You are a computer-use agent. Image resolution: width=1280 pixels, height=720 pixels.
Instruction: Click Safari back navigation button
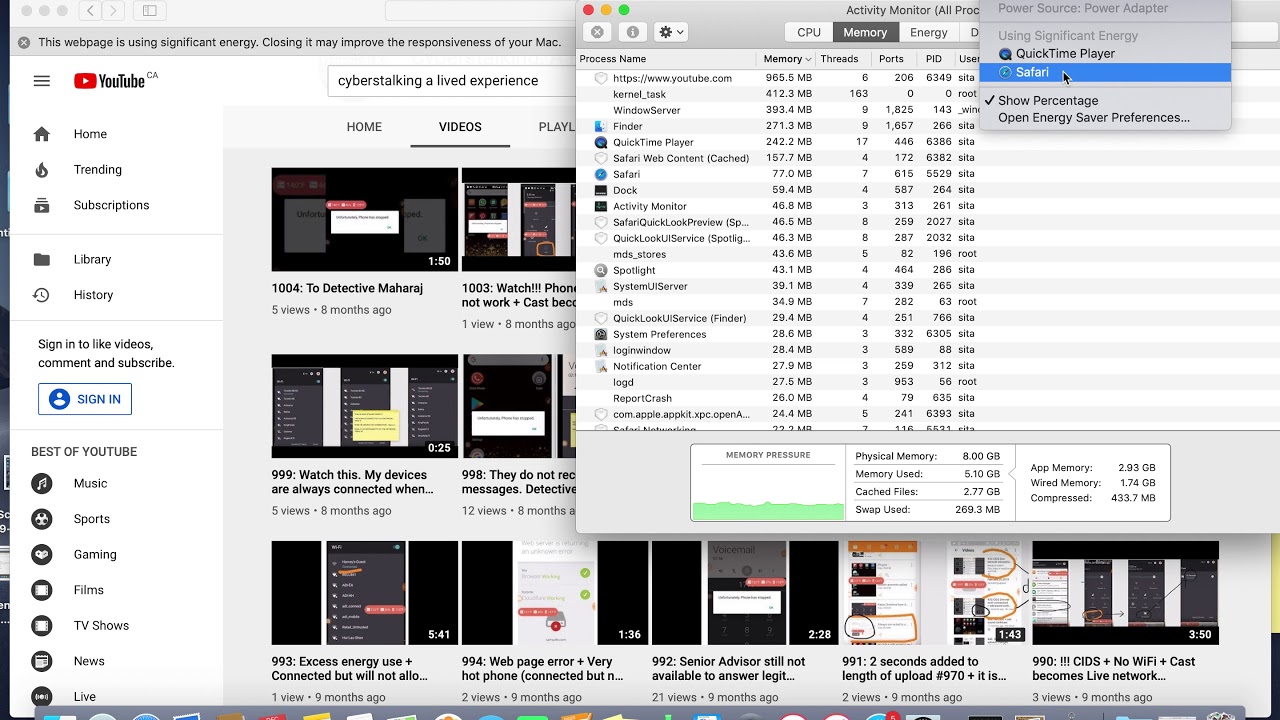click(90, 11)
